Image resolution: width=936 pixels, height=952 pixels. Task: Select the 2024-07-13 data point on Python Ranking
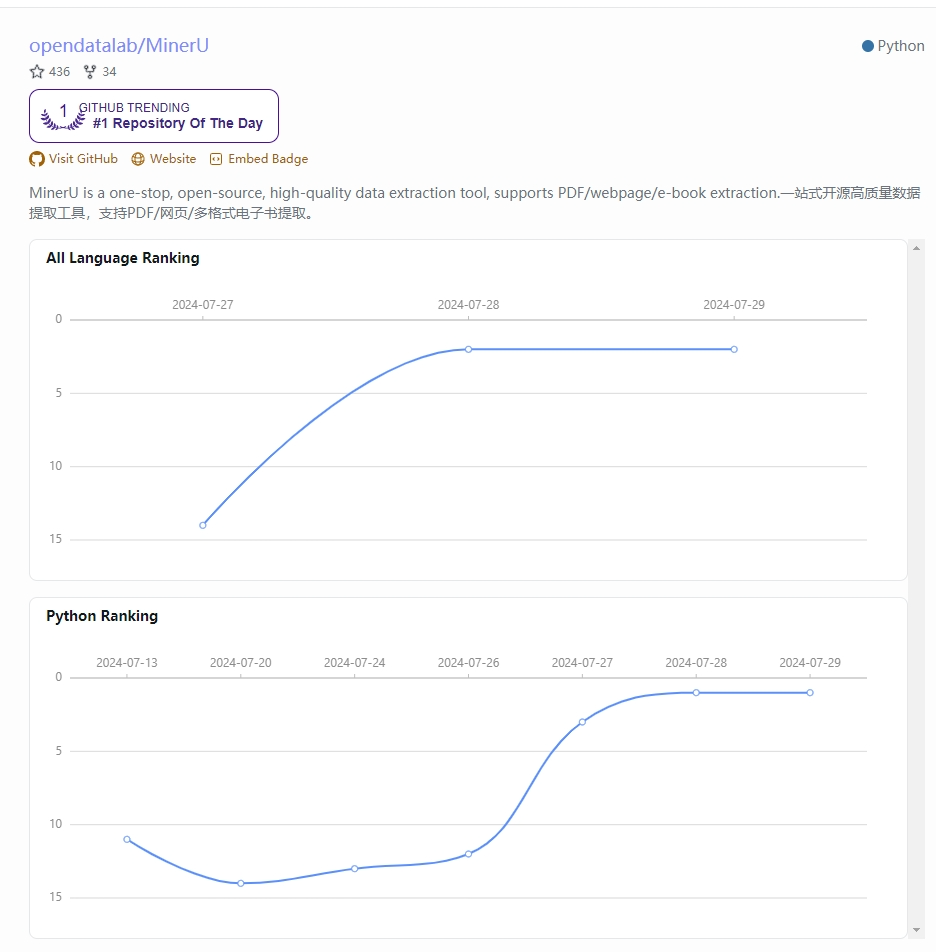click(x=126, y=840)
